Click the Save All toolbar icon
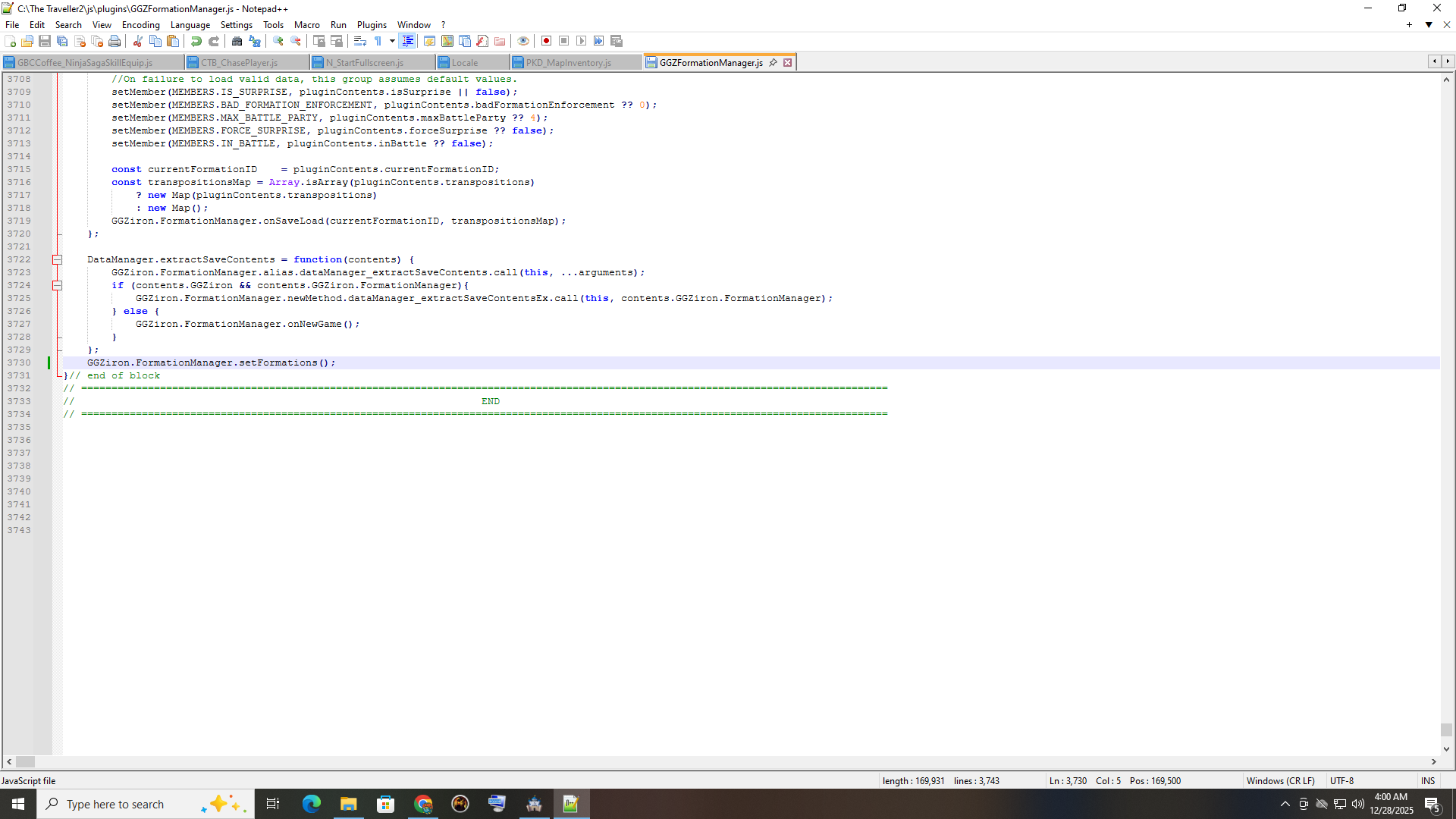 [62, 41]
